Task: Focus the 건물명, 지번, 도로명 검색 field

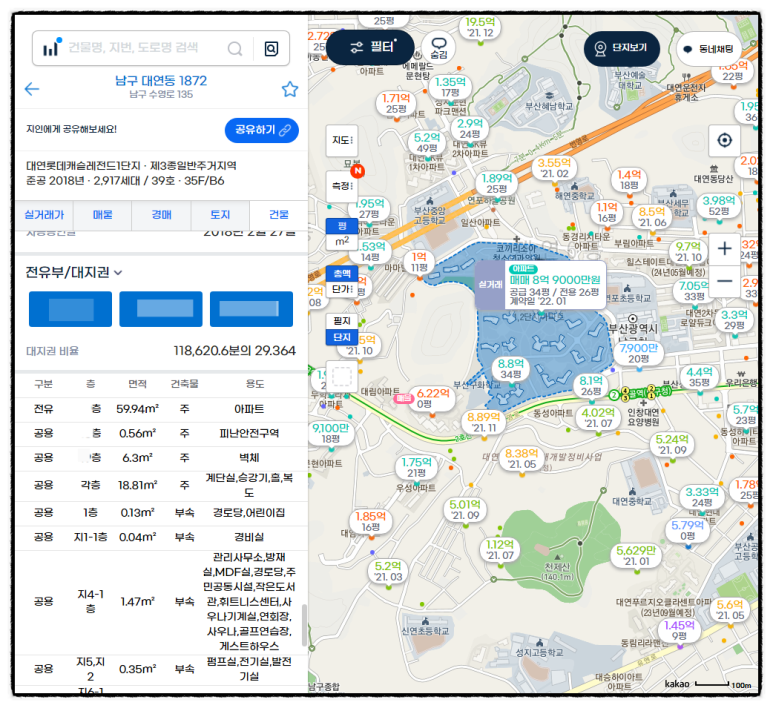Action: [133, 47]
